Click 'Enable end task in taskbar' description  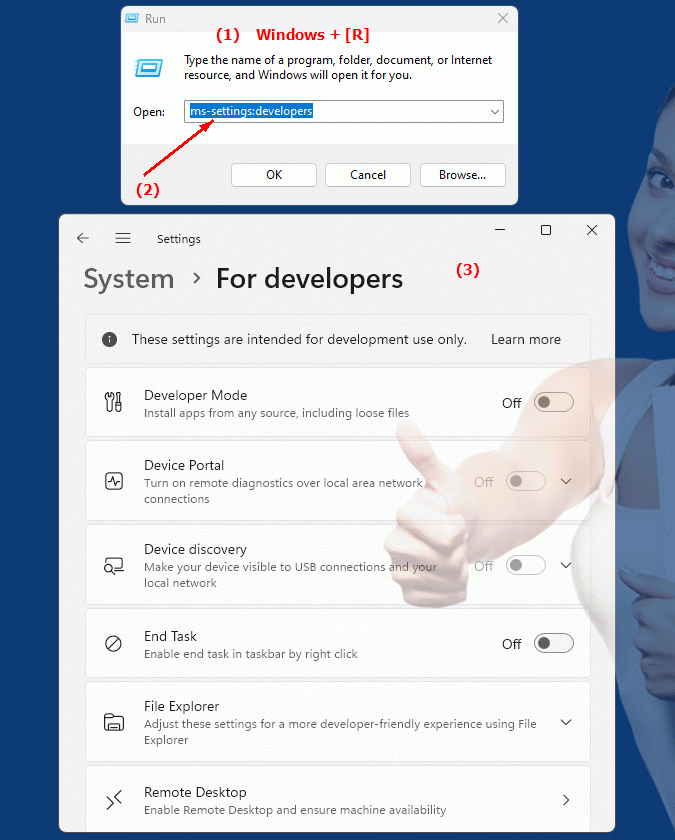(x=251, y=654)
